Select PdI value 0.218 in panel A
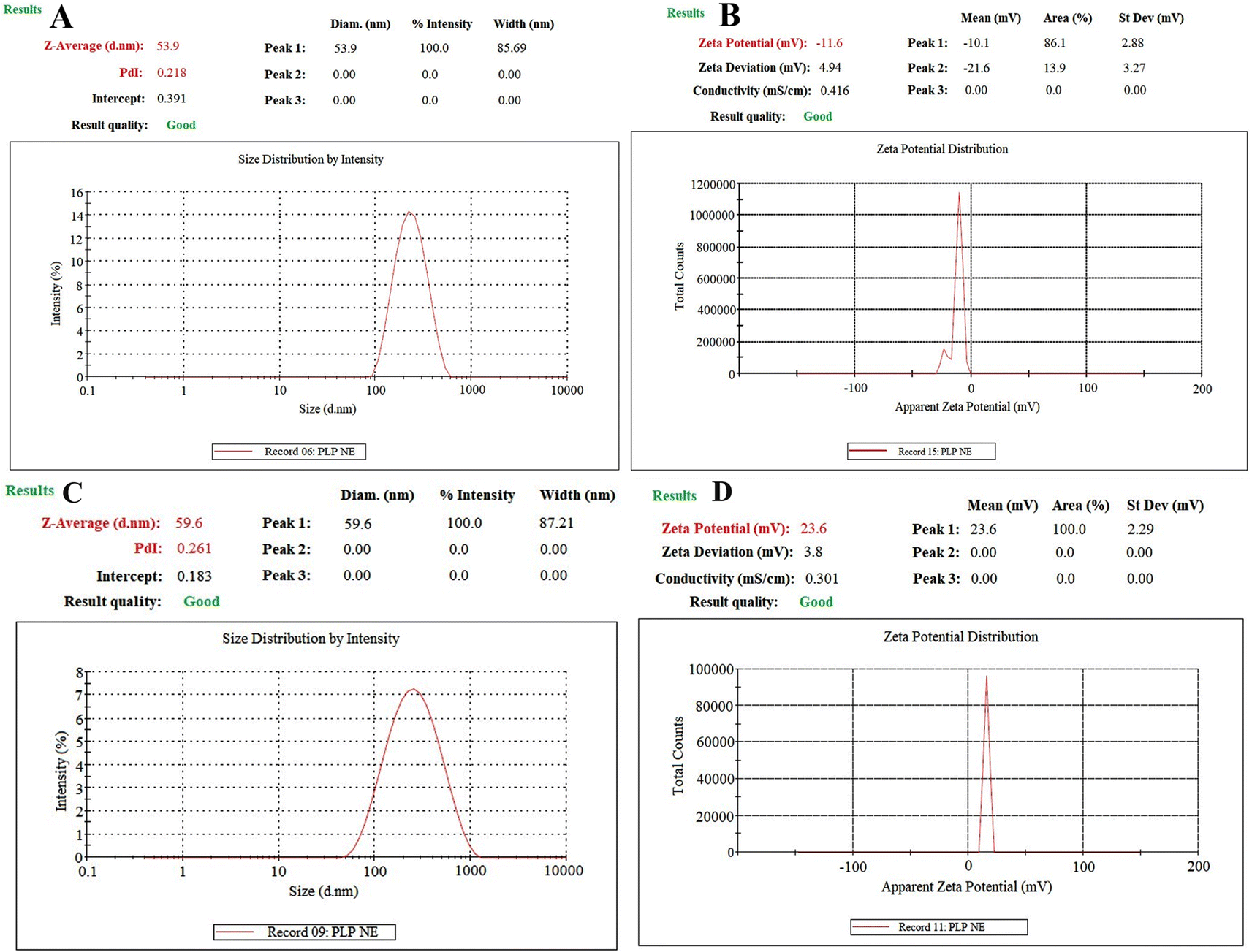This screenshot has height=952, width=1252. [172, 72]
